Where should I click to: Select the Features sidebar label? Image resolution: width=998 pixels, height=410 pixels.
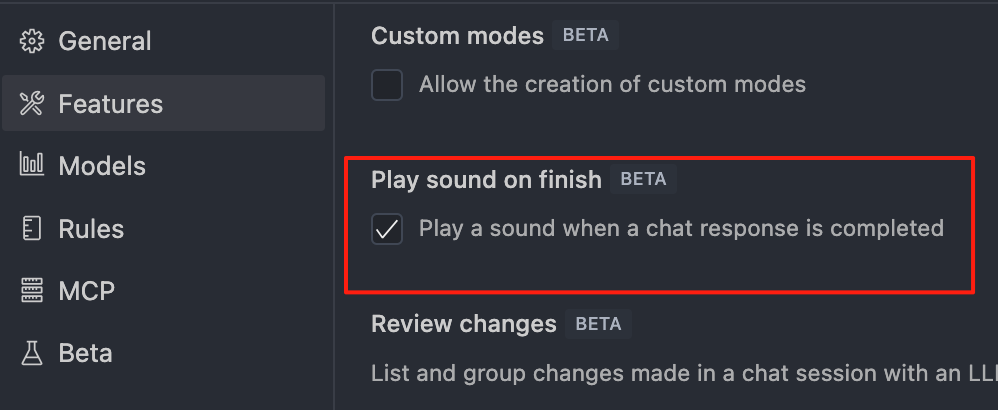click(x=111, y=104)
